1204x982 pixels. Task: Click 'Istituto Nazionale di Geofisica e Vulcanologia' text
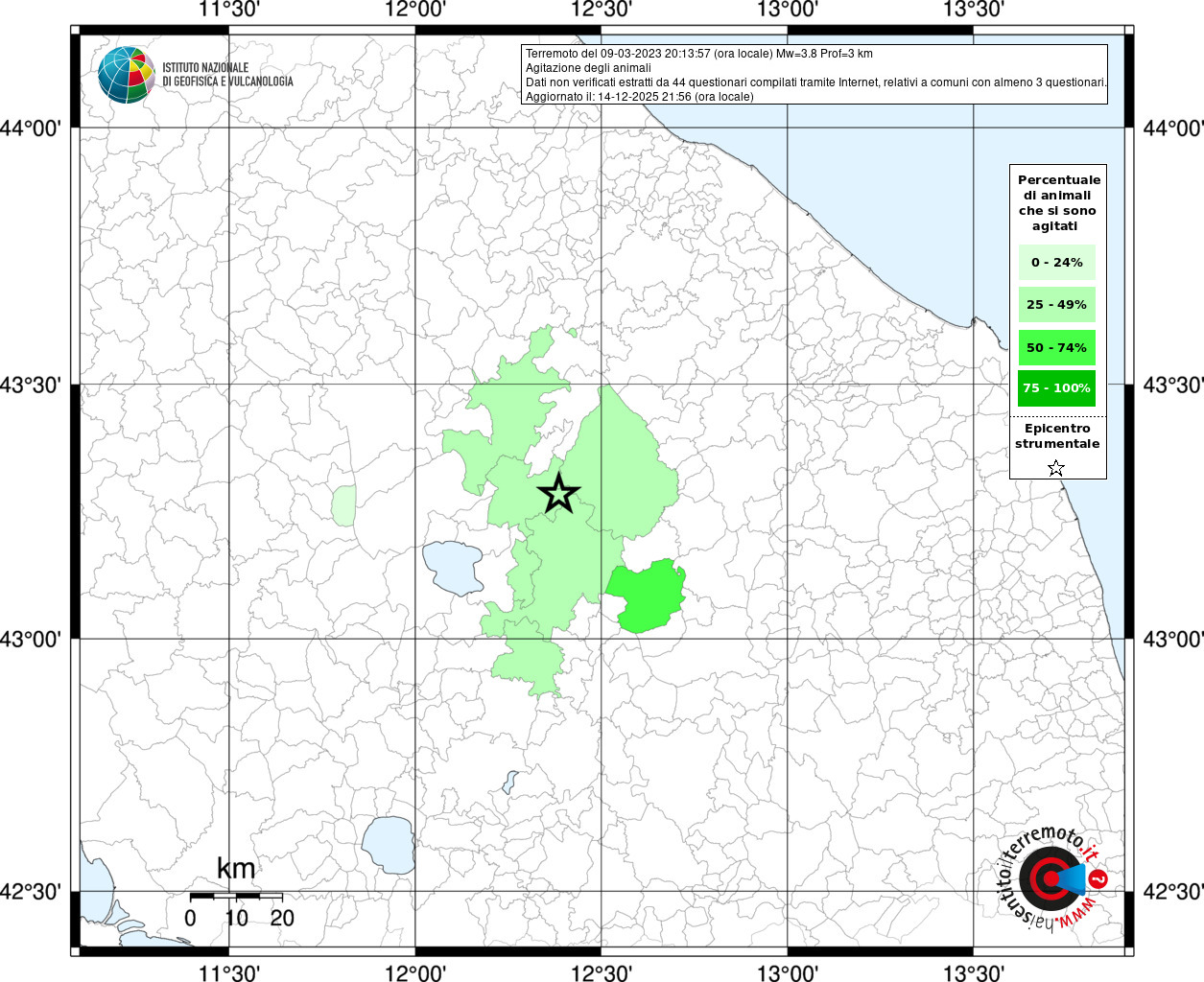tap(227, 75)
